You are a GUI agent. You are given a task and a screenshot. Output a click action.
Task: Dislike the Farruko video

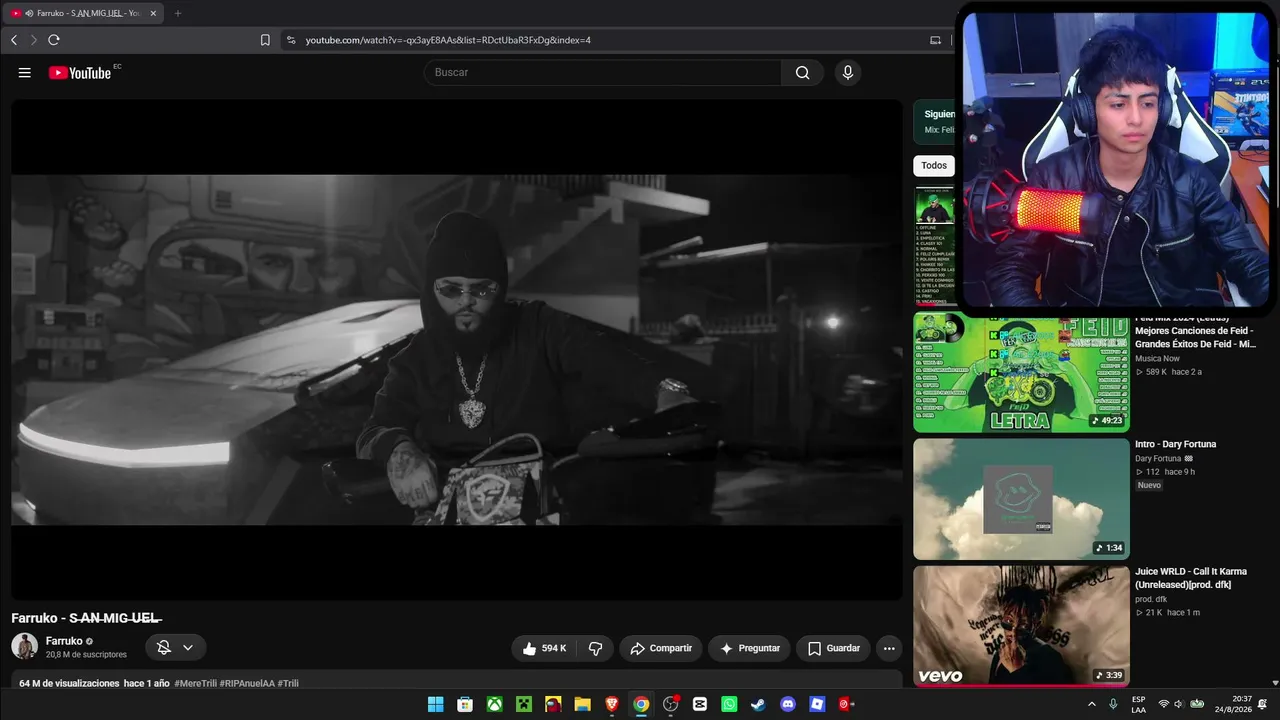(x=596, y=648)
